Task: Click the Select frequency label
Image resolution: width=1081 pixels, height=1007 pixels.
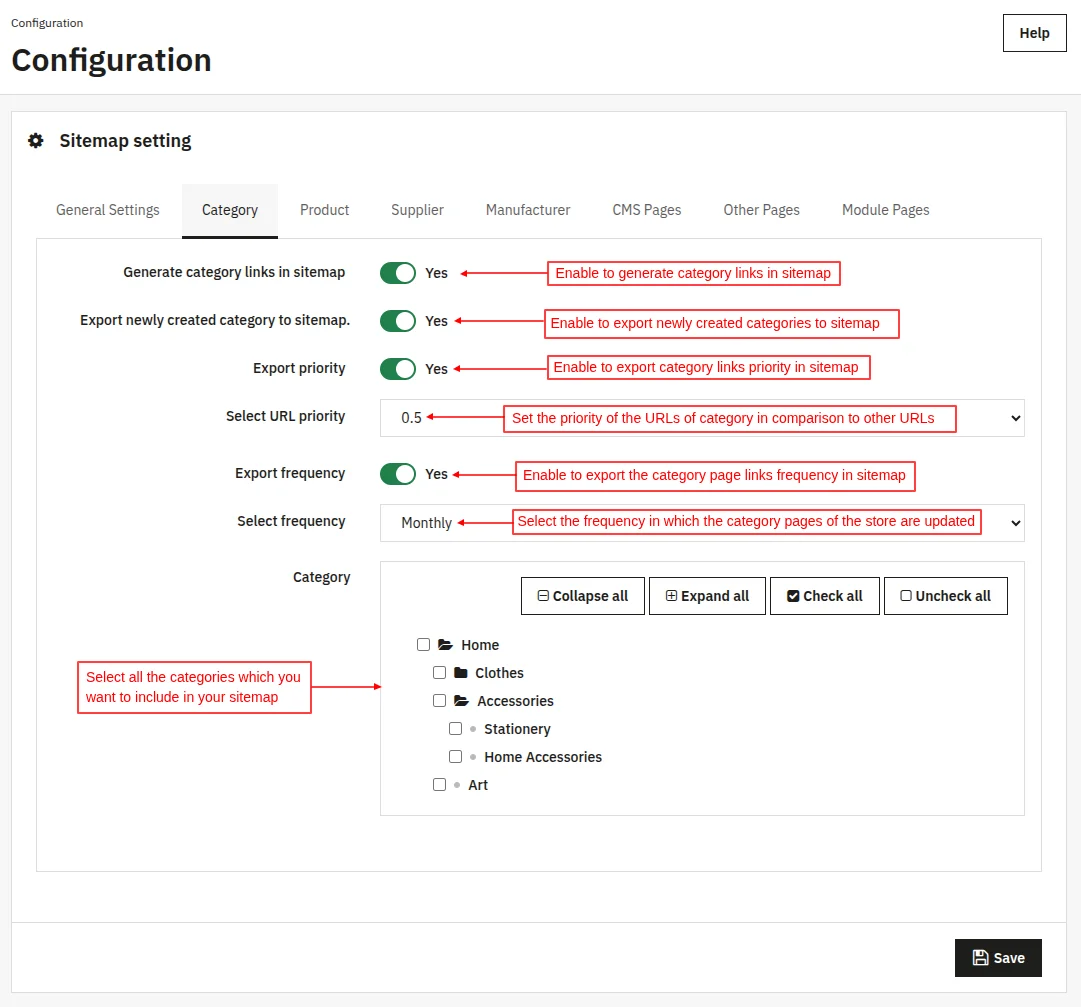Action: tap(291, 521)
